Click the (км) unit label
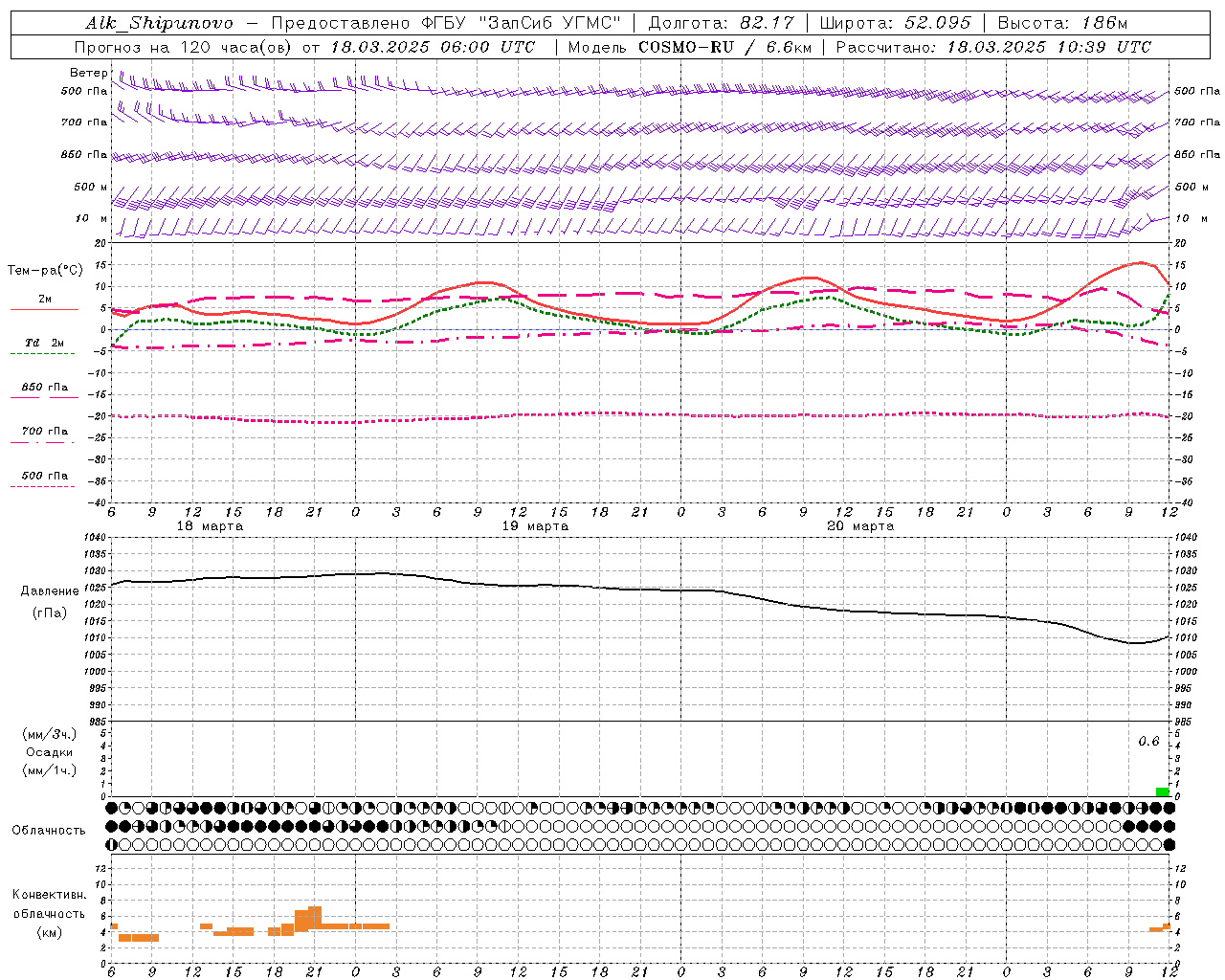Screen dimensions: 1225x980 (49, 932)
